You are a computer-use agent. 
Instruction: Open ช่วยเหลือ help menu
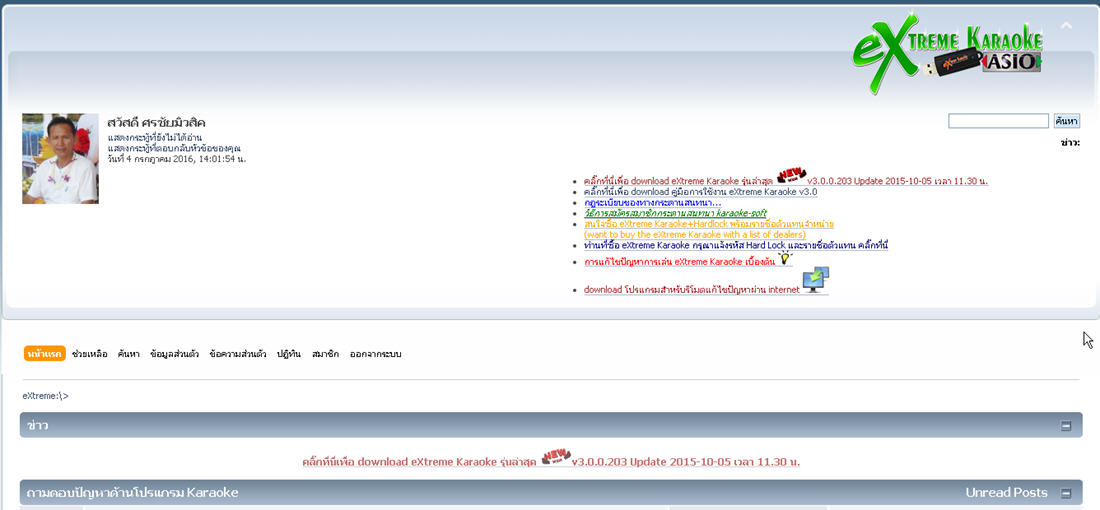(90, 354)
